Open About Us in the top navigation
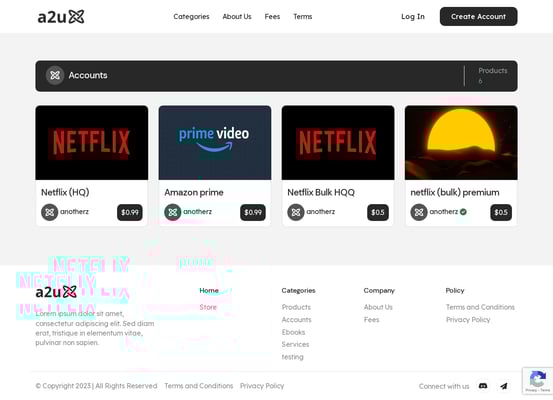This screenshot has width=553, height=400. tap(237, 17)
